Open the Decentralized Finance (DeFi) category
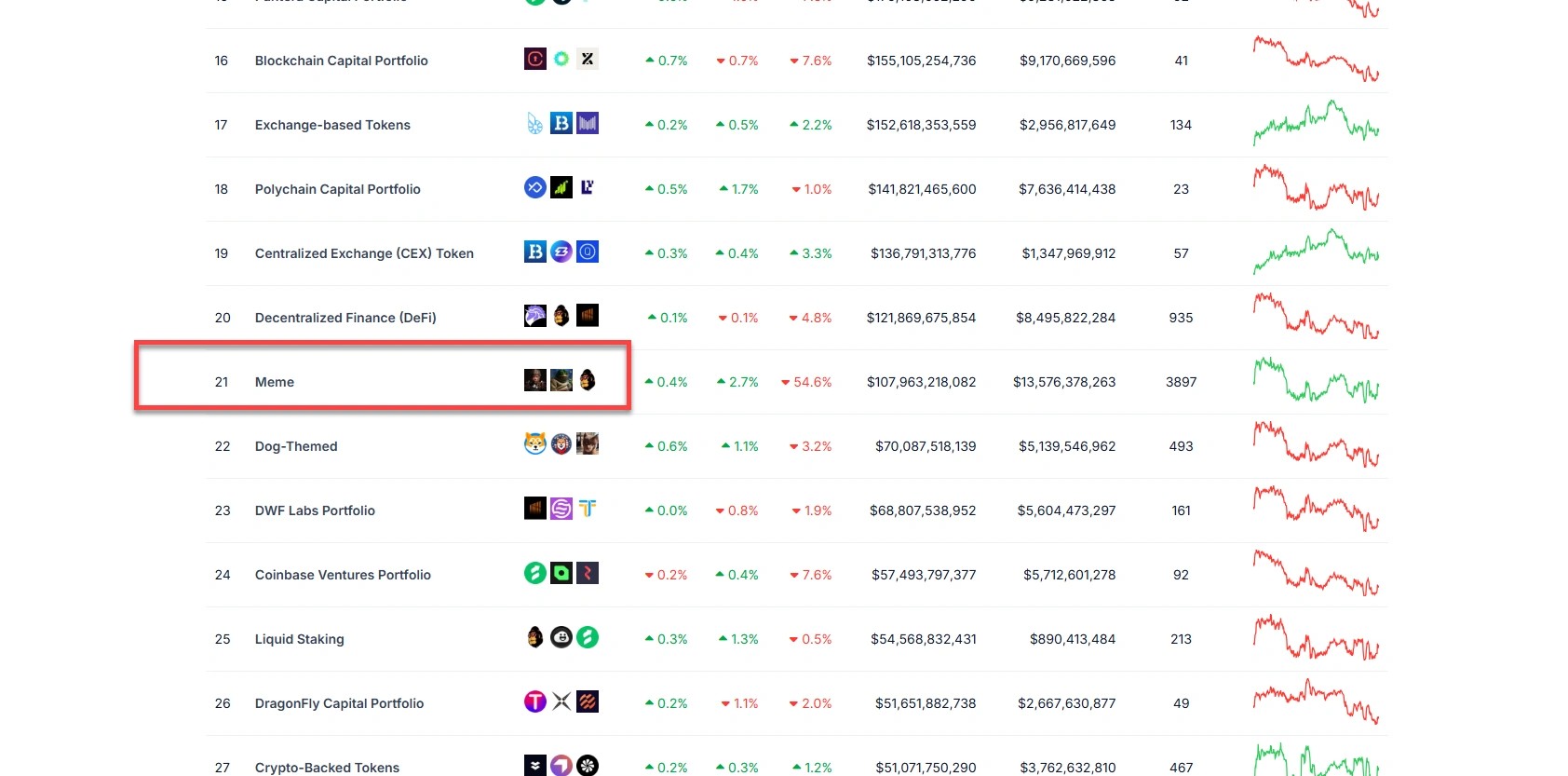 345,318
